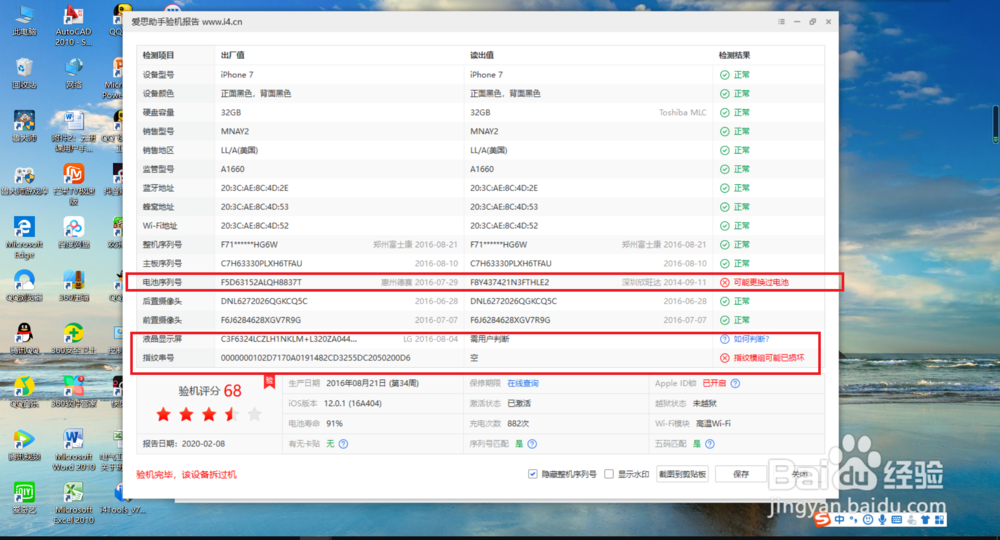Click the 截图到剪贴板 button
Viewport: 1000px width, 540px height.
click(x=682, y=474)
